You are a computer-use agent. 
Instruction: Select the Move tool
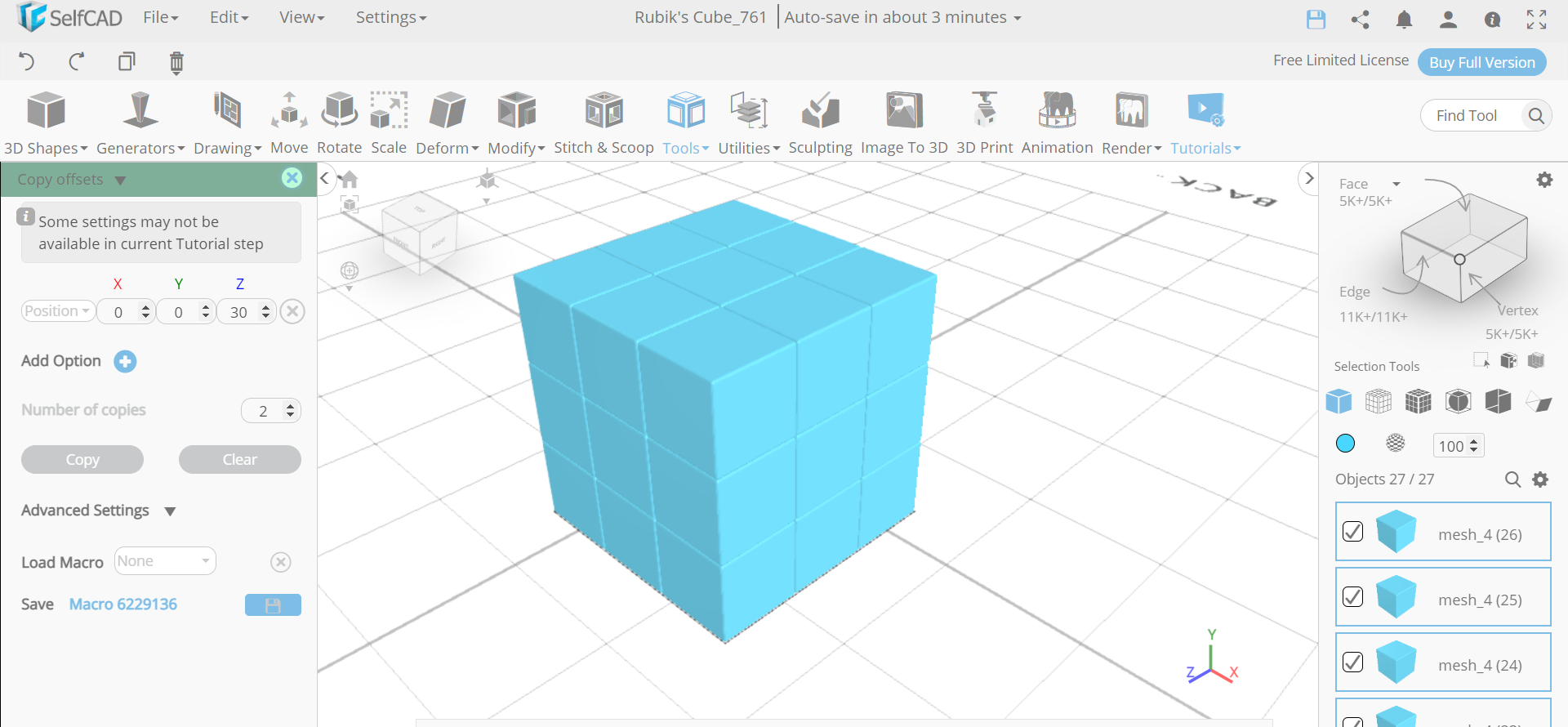(x=289, y=124)
